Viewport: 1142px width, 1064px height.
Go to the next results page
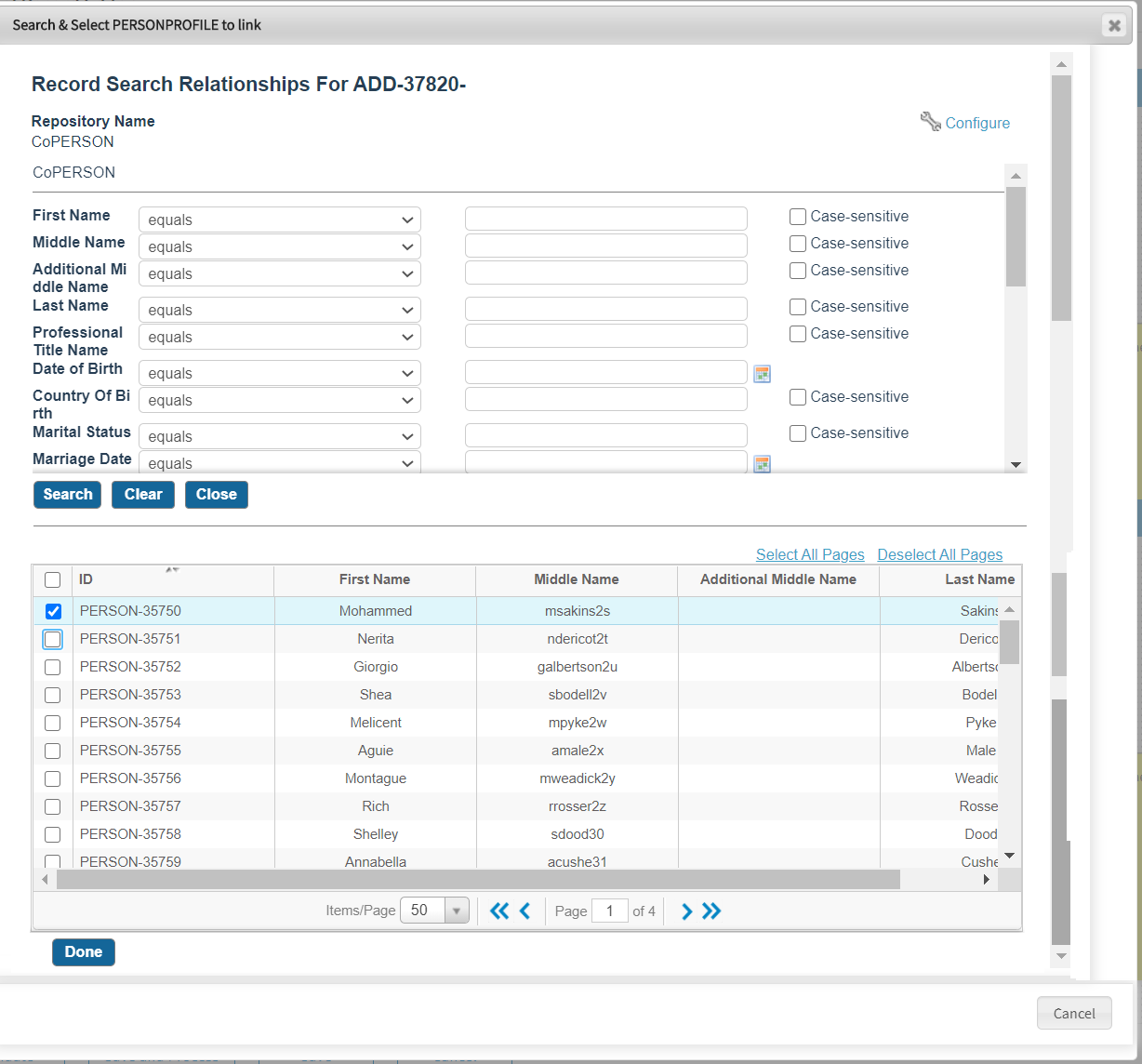[x=686, y=911]
